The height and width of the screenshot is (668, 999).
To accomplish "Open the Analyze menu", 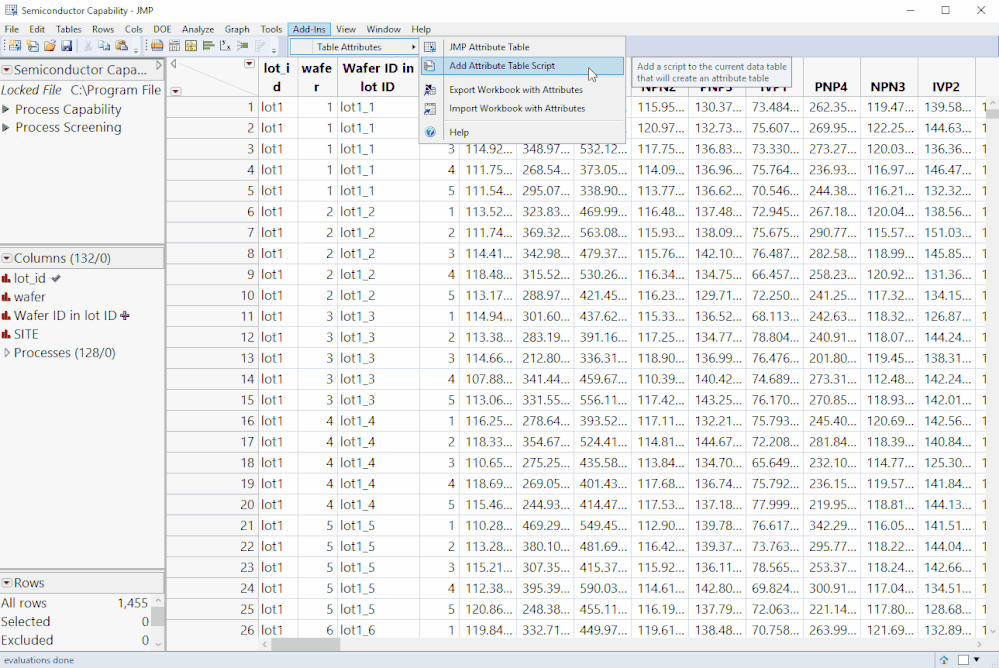I will (197, 29).
